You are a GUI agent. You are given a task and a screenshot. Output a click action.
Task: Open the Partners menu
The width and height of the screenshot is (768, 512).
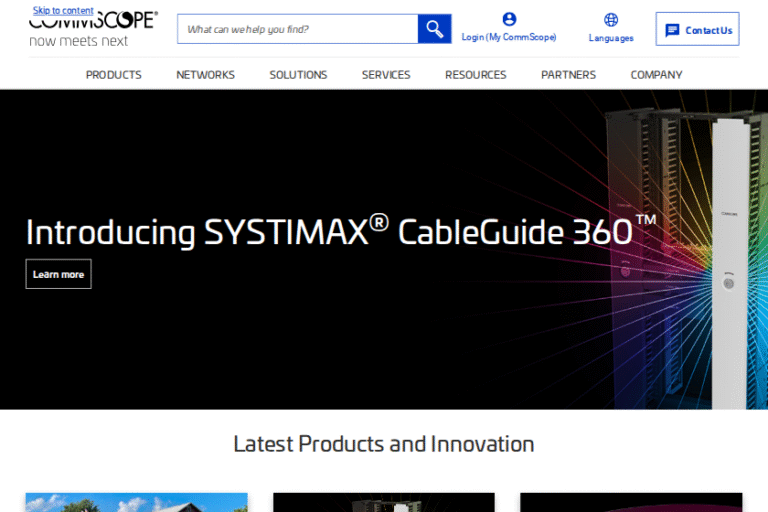pyautogui.click(x=568, y=75)
